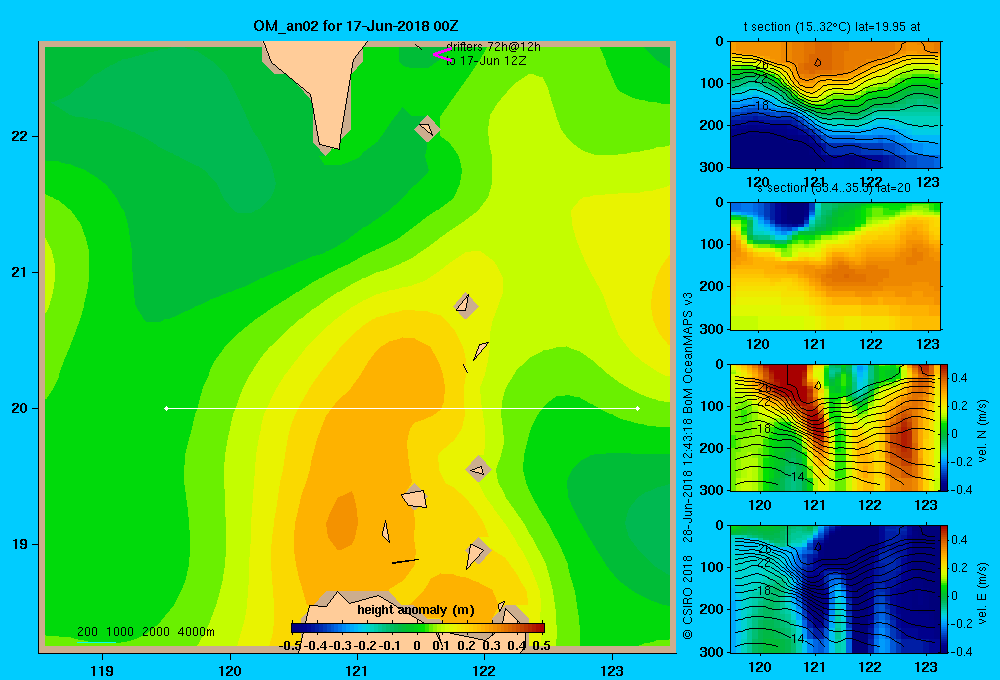The width and height of the screenshot is (1000, 680).
Task: Open the eastward velocity section thumbnail
Action: click(x=835, y=588)
